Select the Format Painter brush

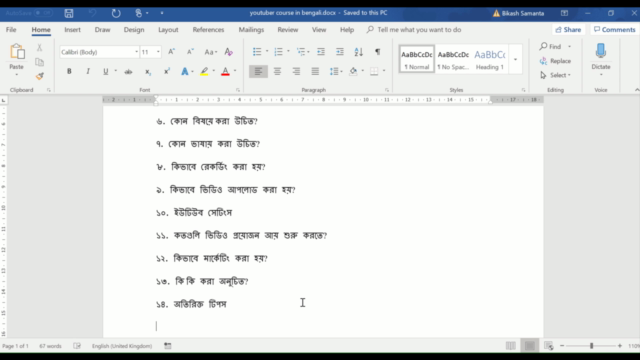39,76
